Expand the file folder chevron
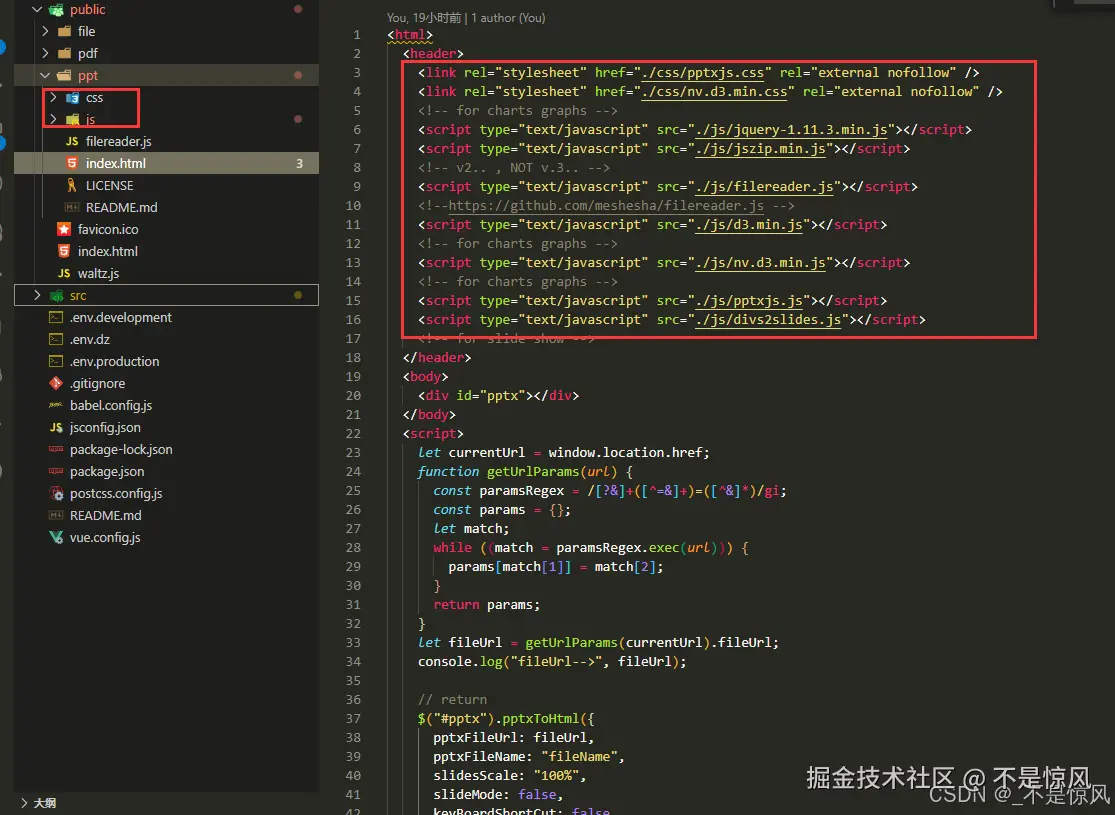This screenshot has height=815, width=1115. [46, 31]
